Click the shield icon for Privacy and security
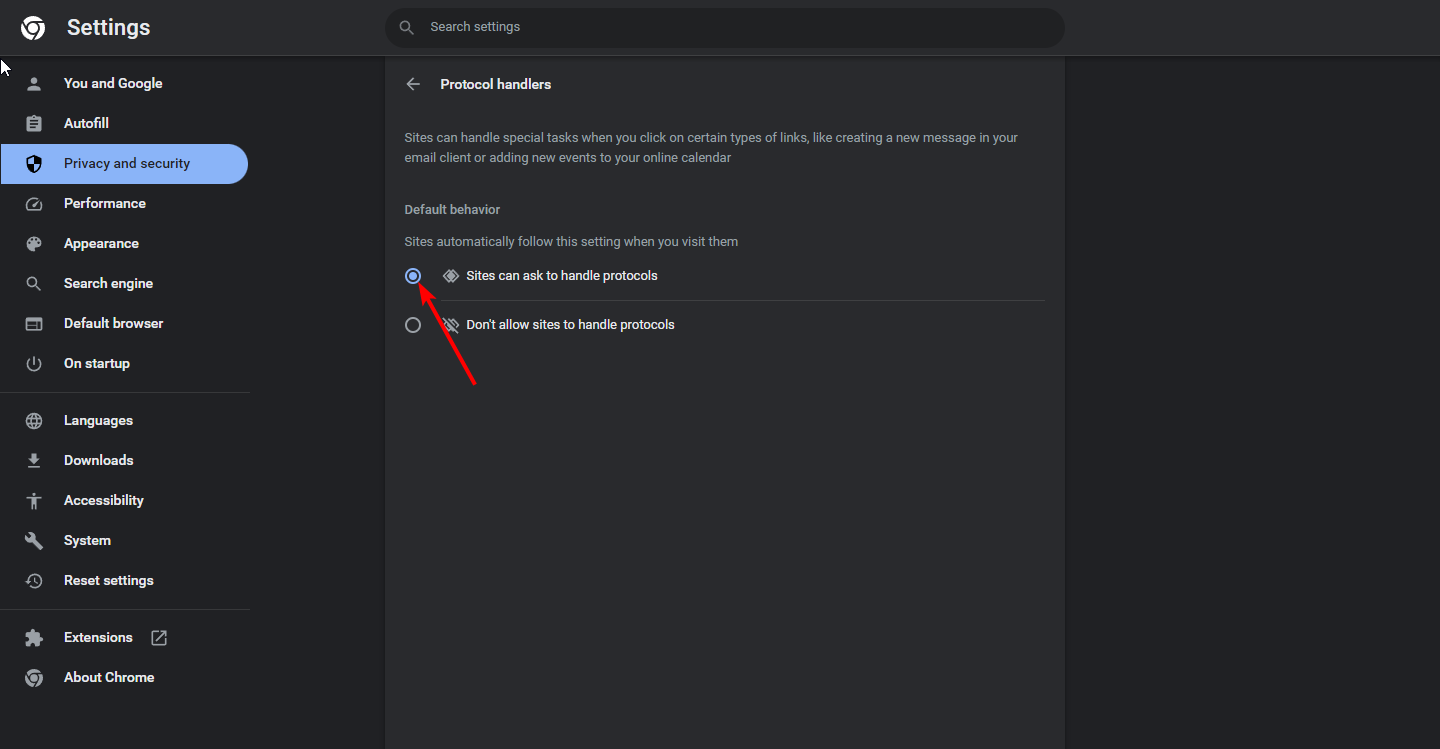This screenshot has width=1440, height=749. [x=34, y=164]
